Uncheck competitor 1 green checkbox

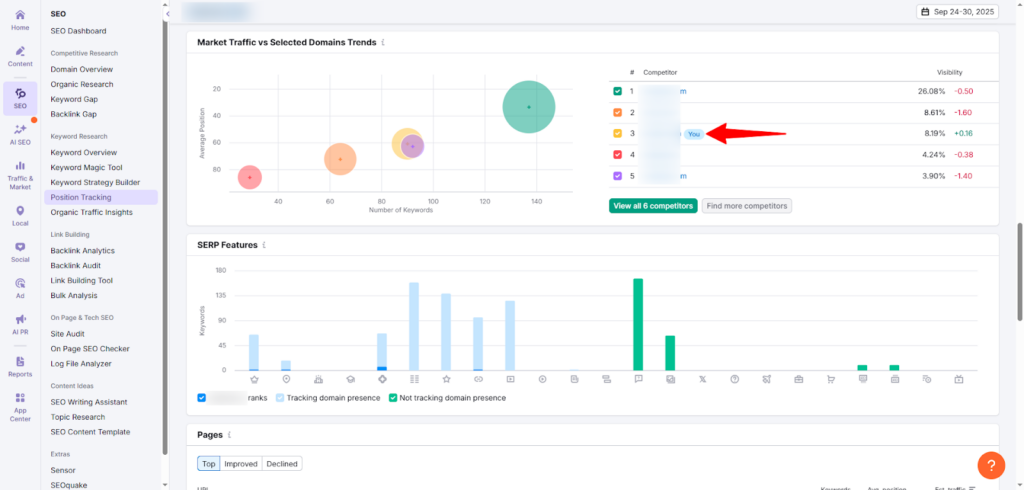pos(617,91)
